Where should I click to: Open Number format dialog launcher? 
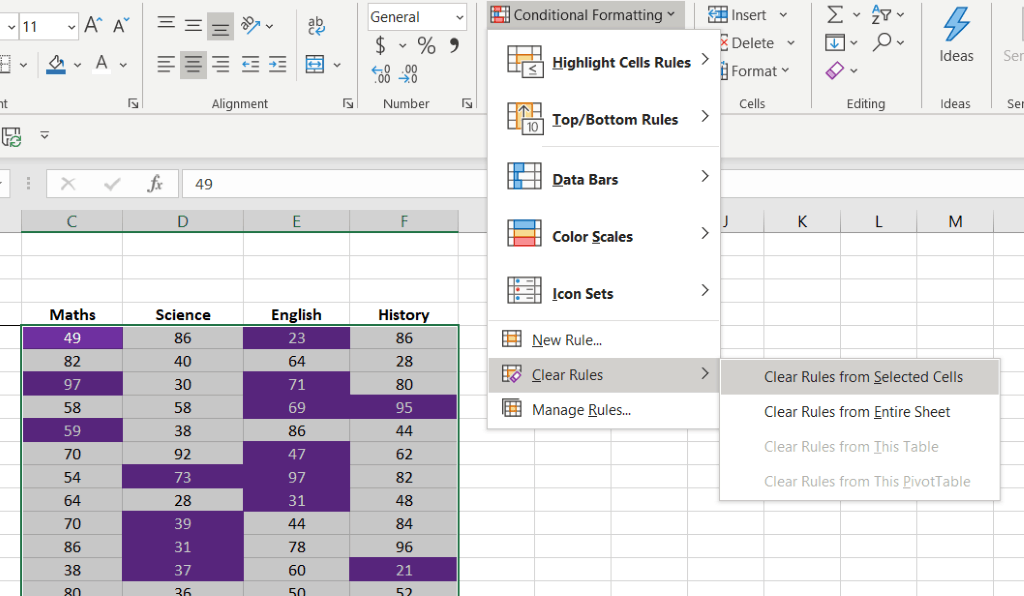click(x=467, y=103)
